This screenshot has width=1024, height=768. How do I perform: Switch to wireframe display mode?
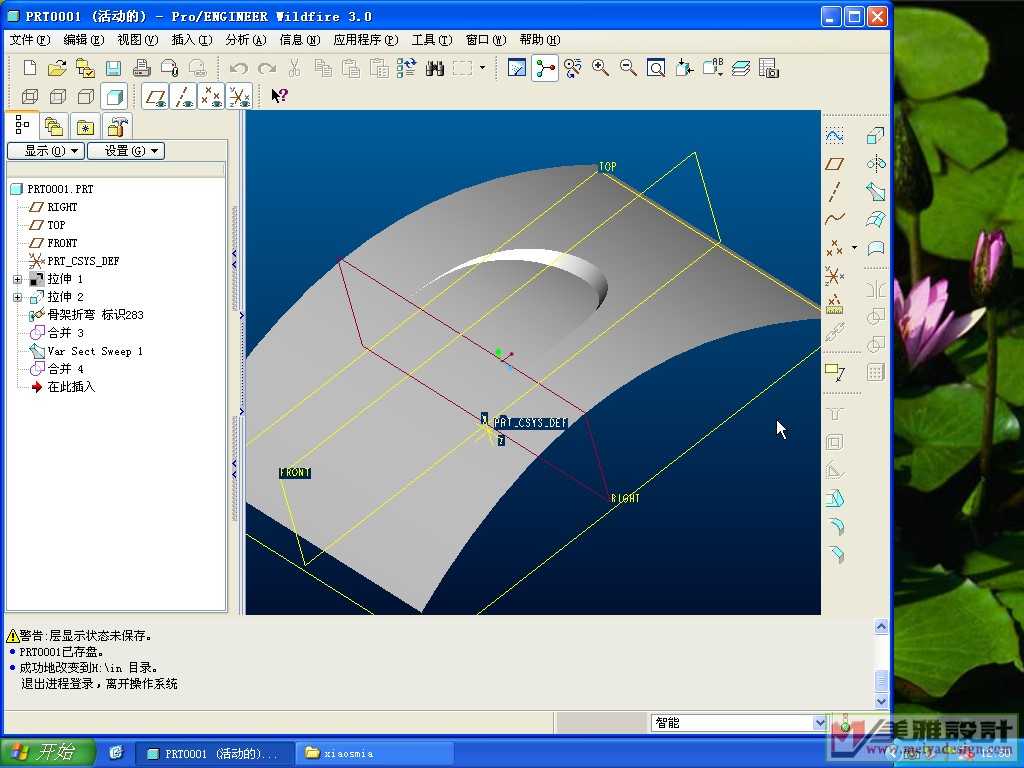[29, 97]
